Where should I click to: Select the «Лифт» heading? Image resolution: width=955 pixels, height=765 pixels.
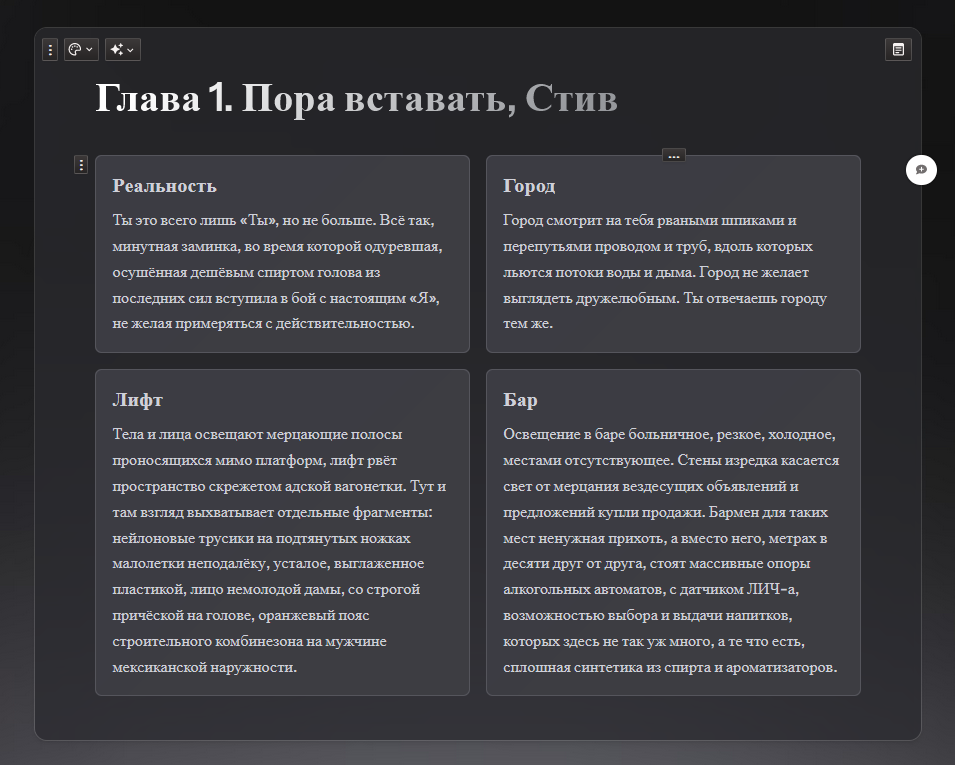click(137, 400)
